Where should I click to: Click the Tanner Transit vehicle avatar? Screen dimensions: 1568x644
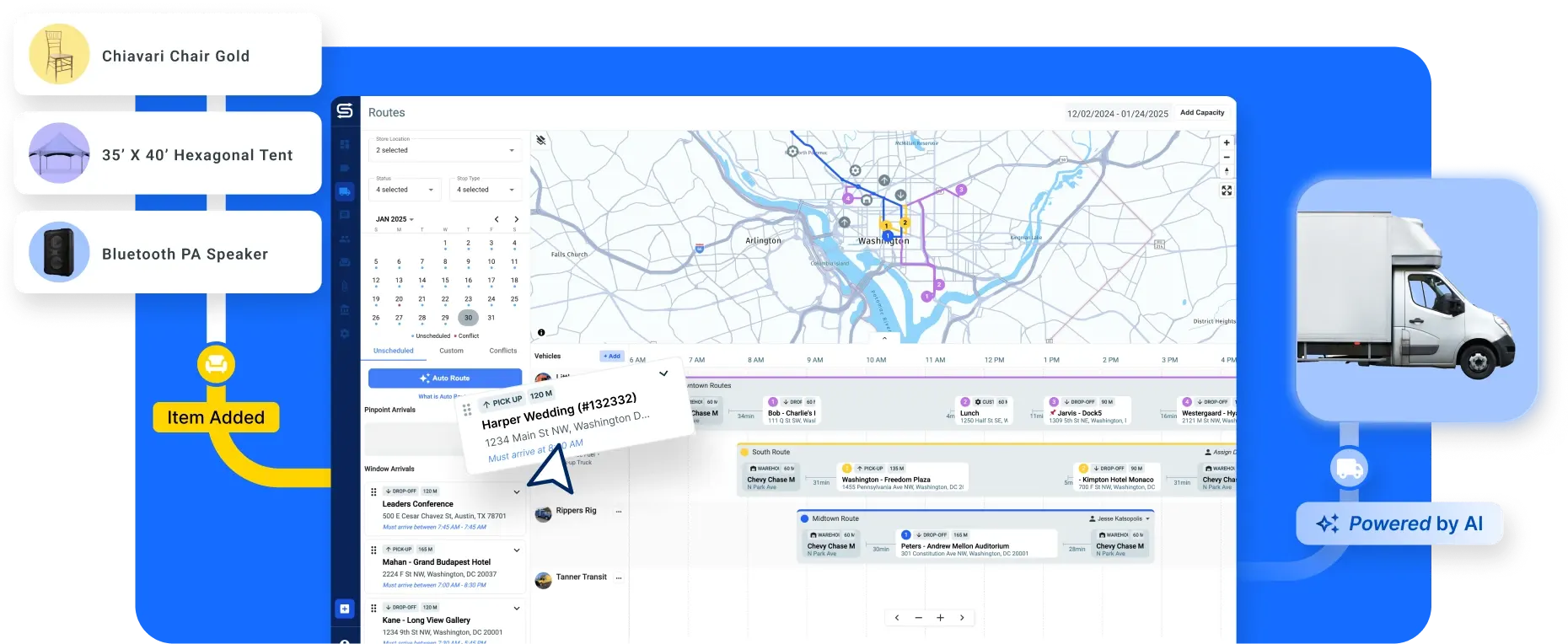(x=544, y=580)
